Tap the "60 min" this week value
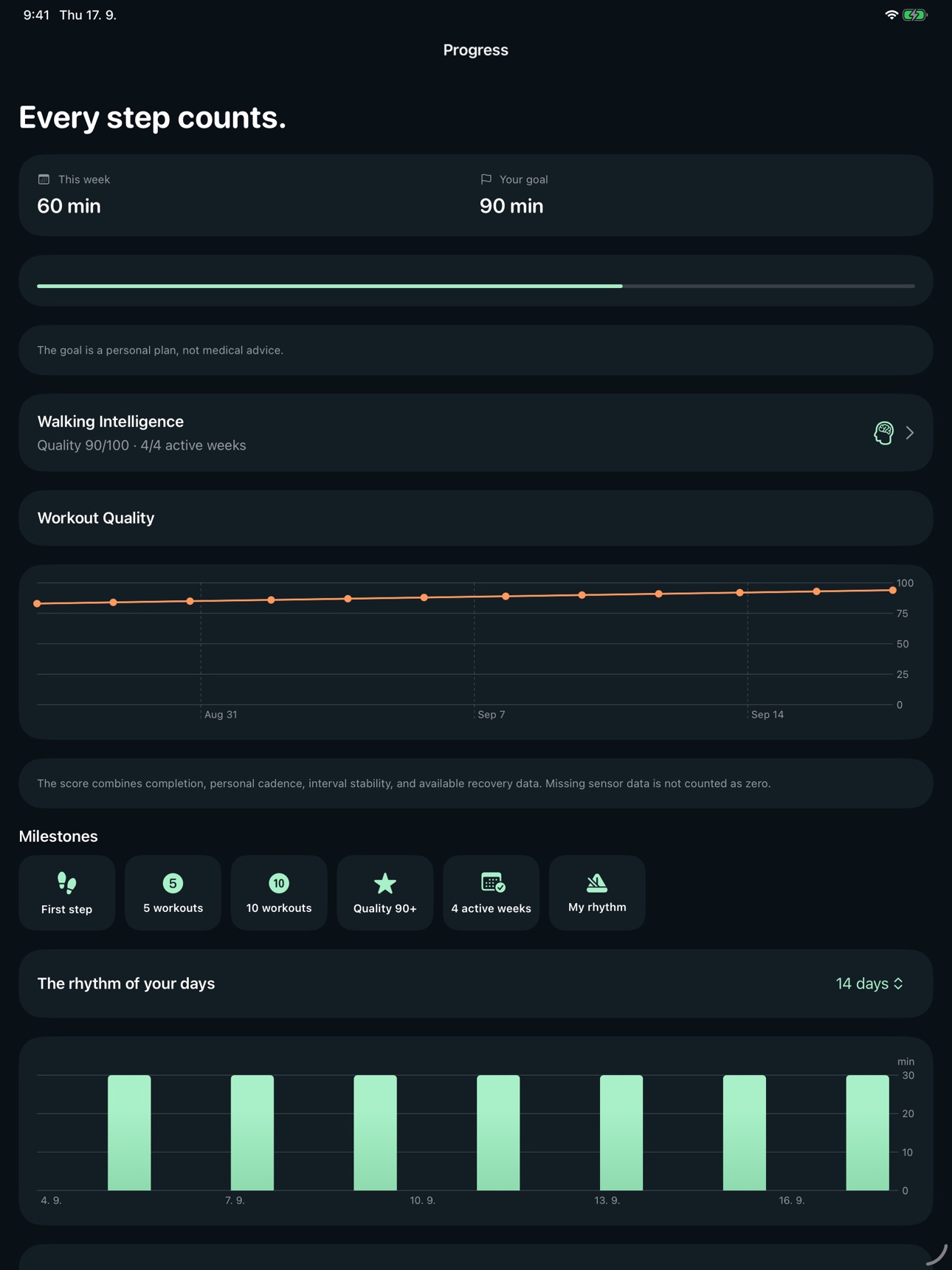 pos(69,206)
